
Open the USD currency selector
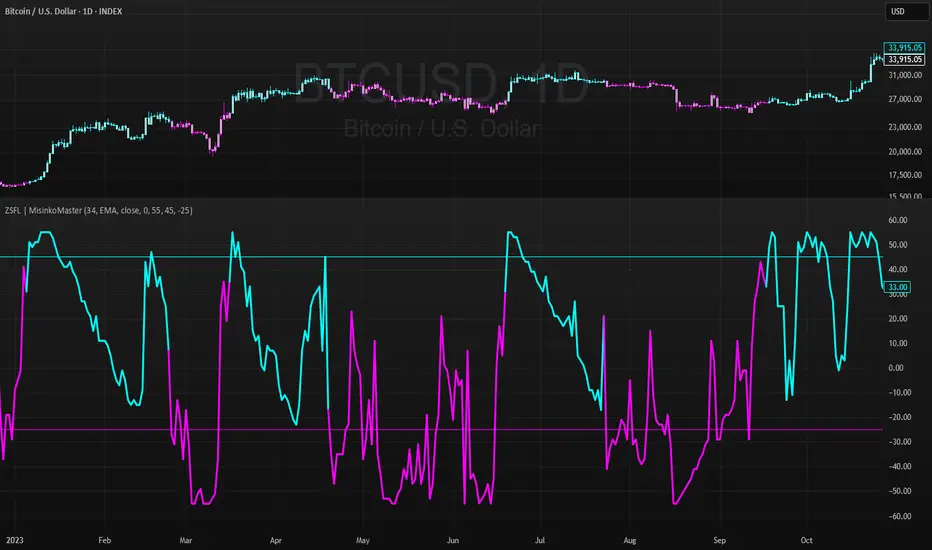[x=905, y=11]
